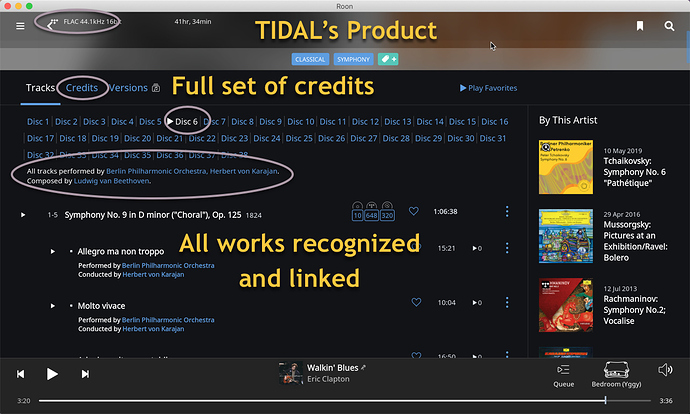Open Mussorgsky Pictures at an Exhibition cover
The image size is (690, 414).
tap(565, 236)
